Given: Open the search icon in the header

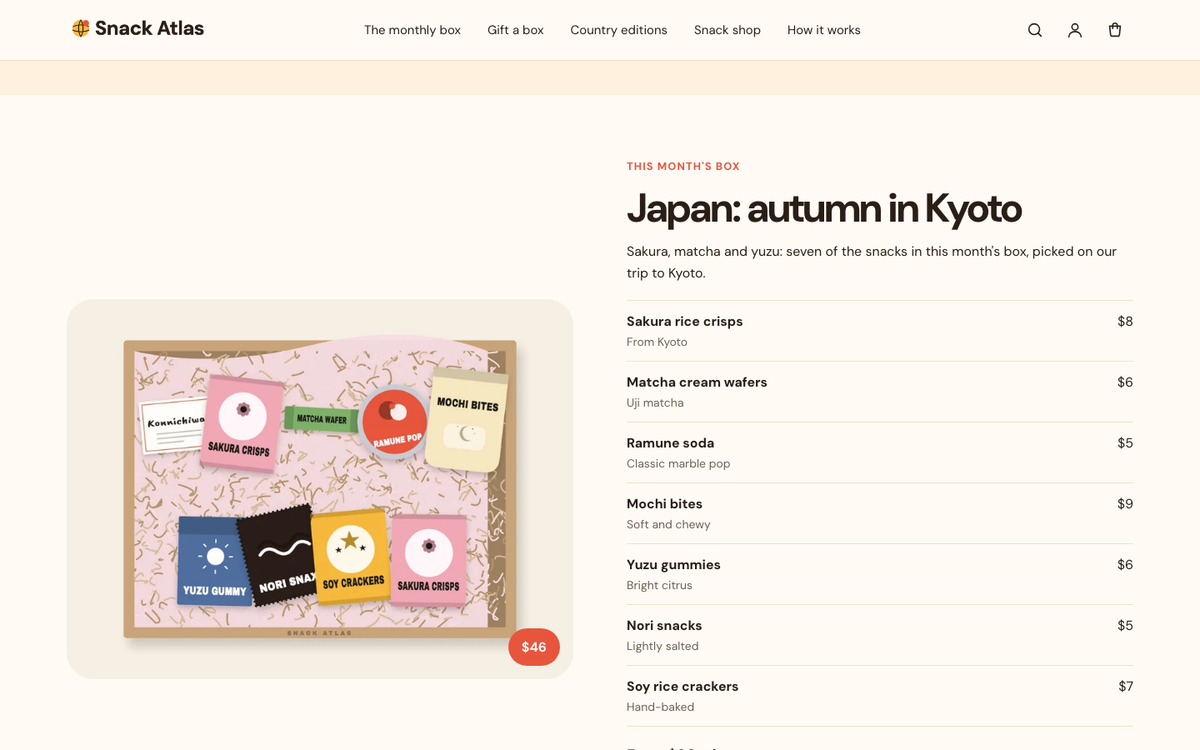Looking at the screenshot, I should (1035, 30).
